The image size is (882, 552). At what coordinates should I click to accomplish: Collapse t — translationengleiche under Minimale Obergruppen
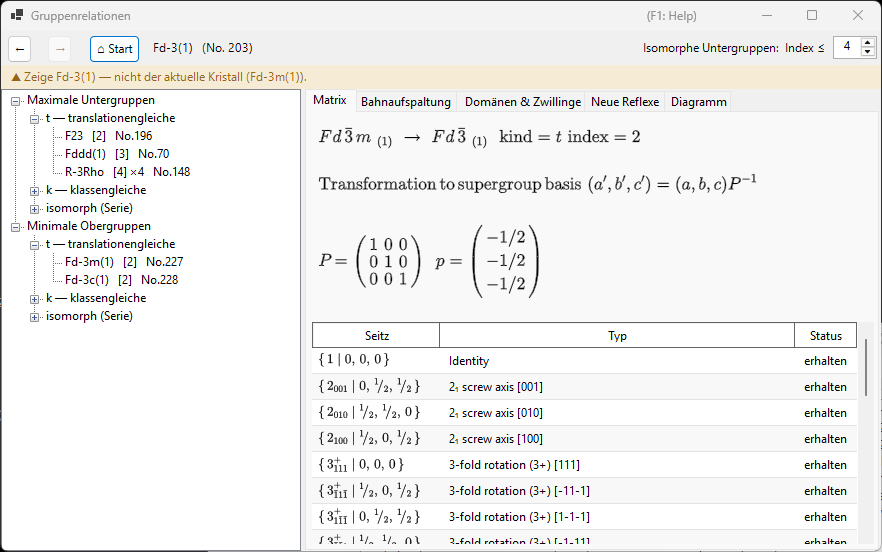[x=35, y=245]
